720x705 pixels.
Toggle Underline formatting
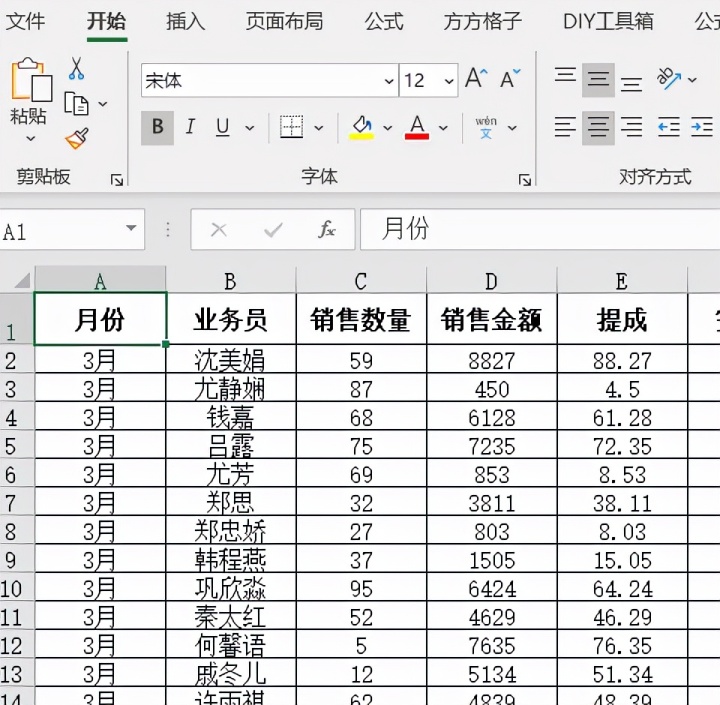coord(223,127)
